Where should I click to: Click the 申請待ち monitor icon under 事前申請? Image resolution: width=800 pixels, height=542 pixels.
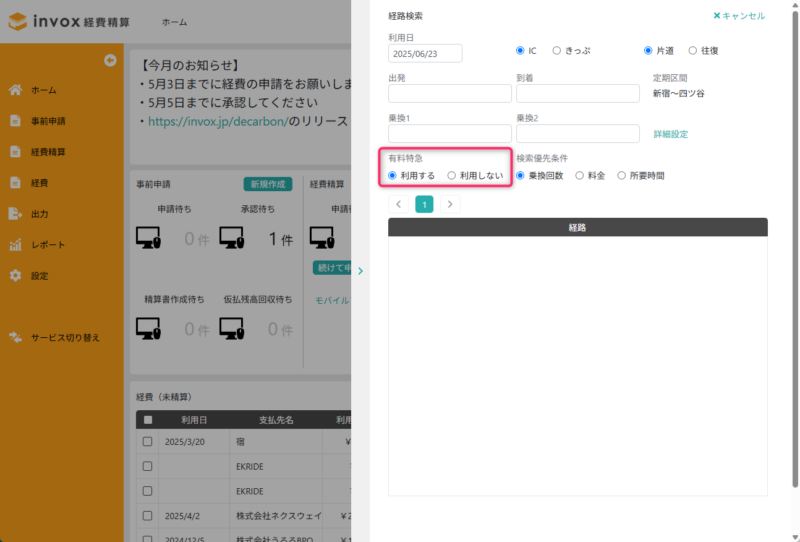(x=148, y=238)
